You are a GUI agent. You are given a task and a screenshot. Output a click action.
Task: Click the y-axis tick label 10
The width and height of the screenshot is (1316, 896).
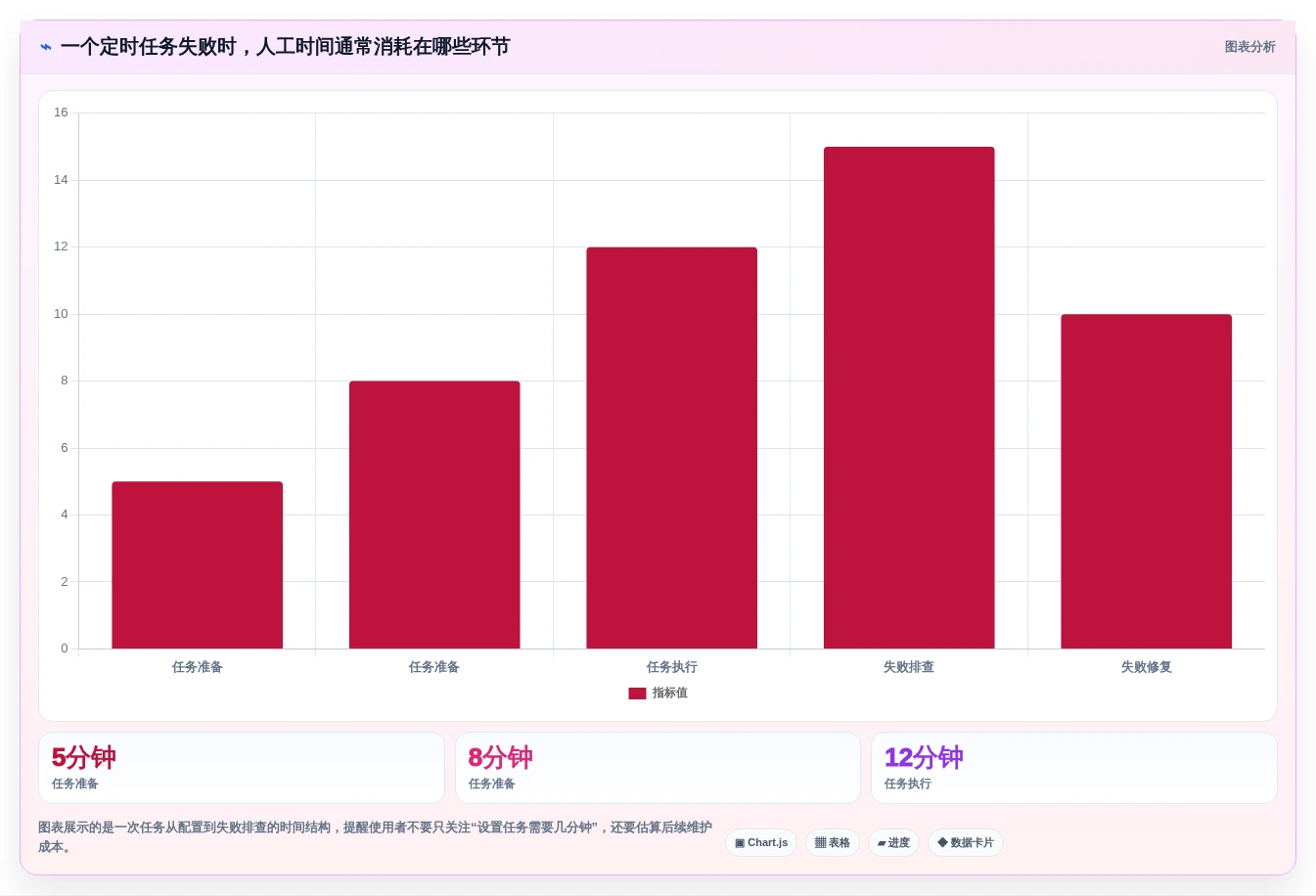tap(62, 314)
